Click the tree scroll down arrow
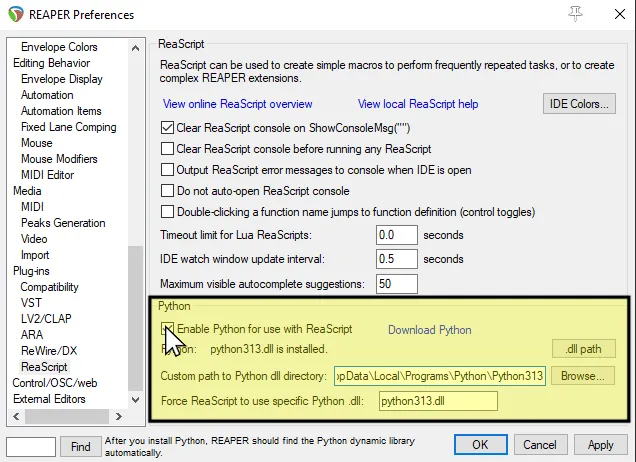The width and height of the screenshot is (636, 462). click(135, 400)
